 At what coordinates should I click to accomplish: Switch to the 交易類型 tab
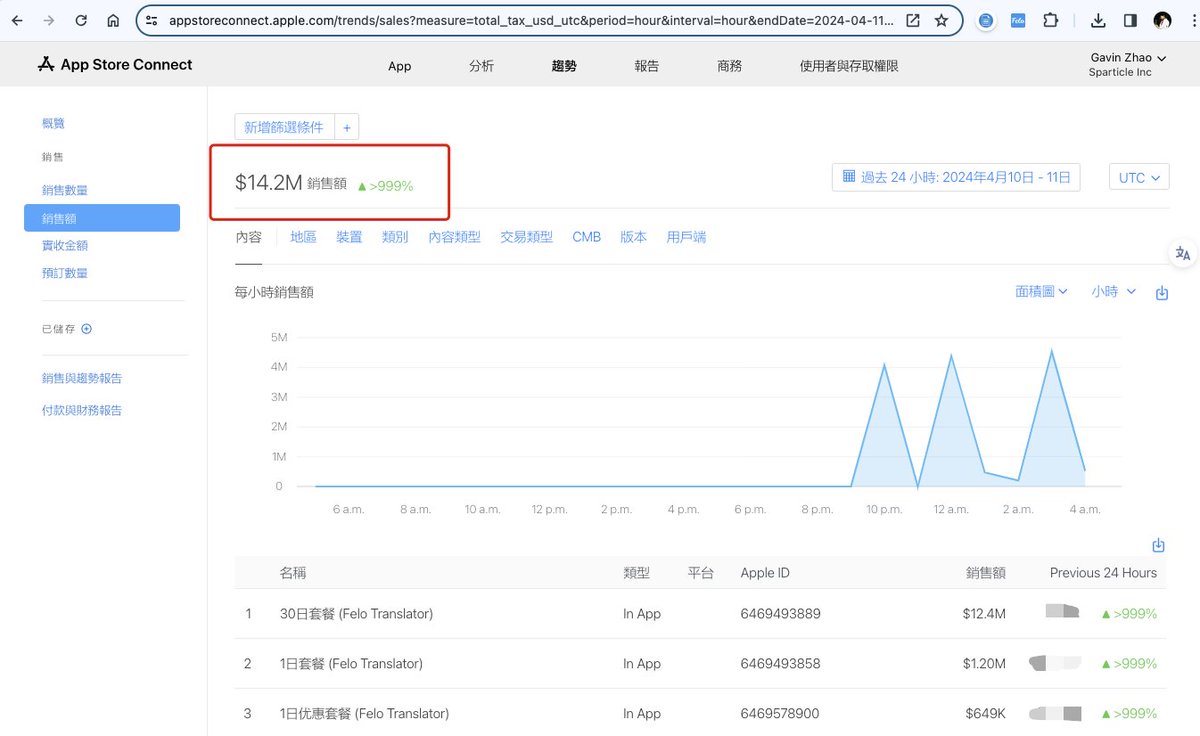(x=527, y=237)
